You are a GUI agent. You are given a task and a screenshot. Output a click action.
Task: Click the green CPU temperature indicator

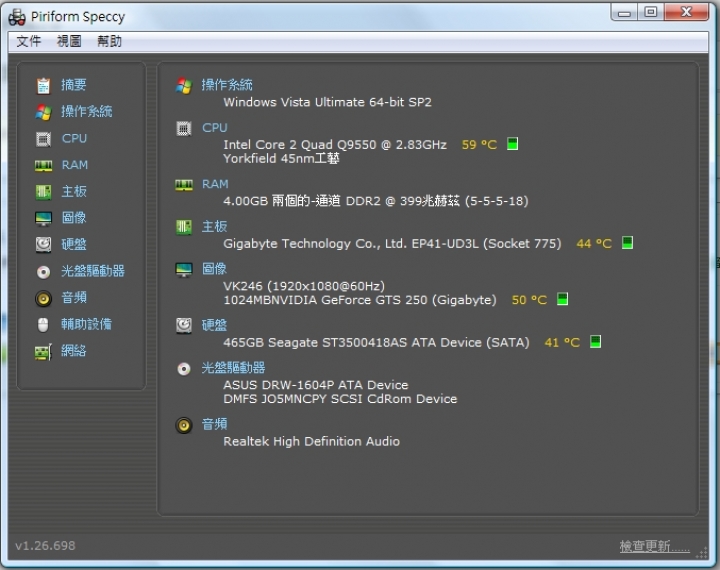coord(512,144)
